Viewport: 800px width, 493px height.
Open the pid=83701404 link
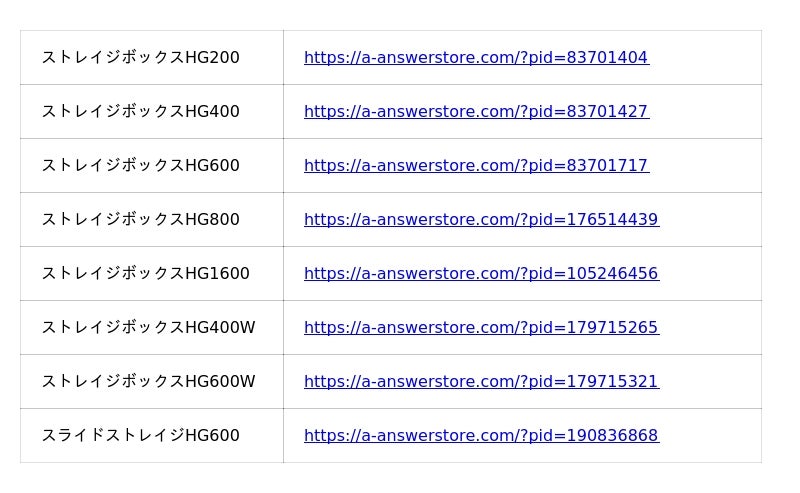(x=476, y=58)
